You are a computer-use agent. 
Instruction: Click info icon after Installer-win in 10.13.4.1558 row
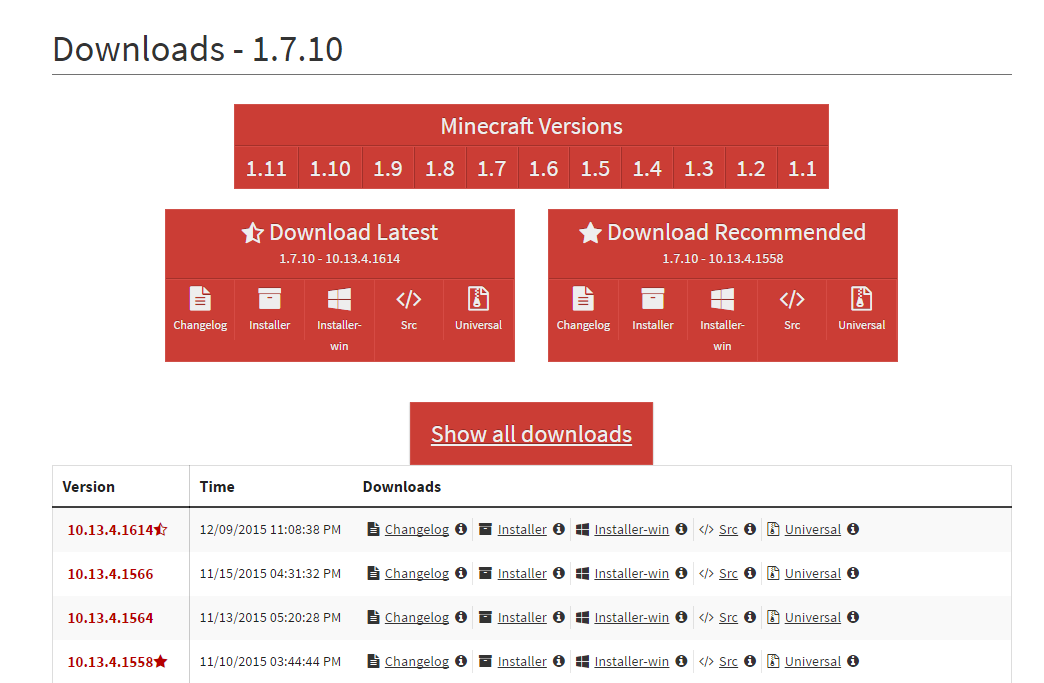point(681,661)
